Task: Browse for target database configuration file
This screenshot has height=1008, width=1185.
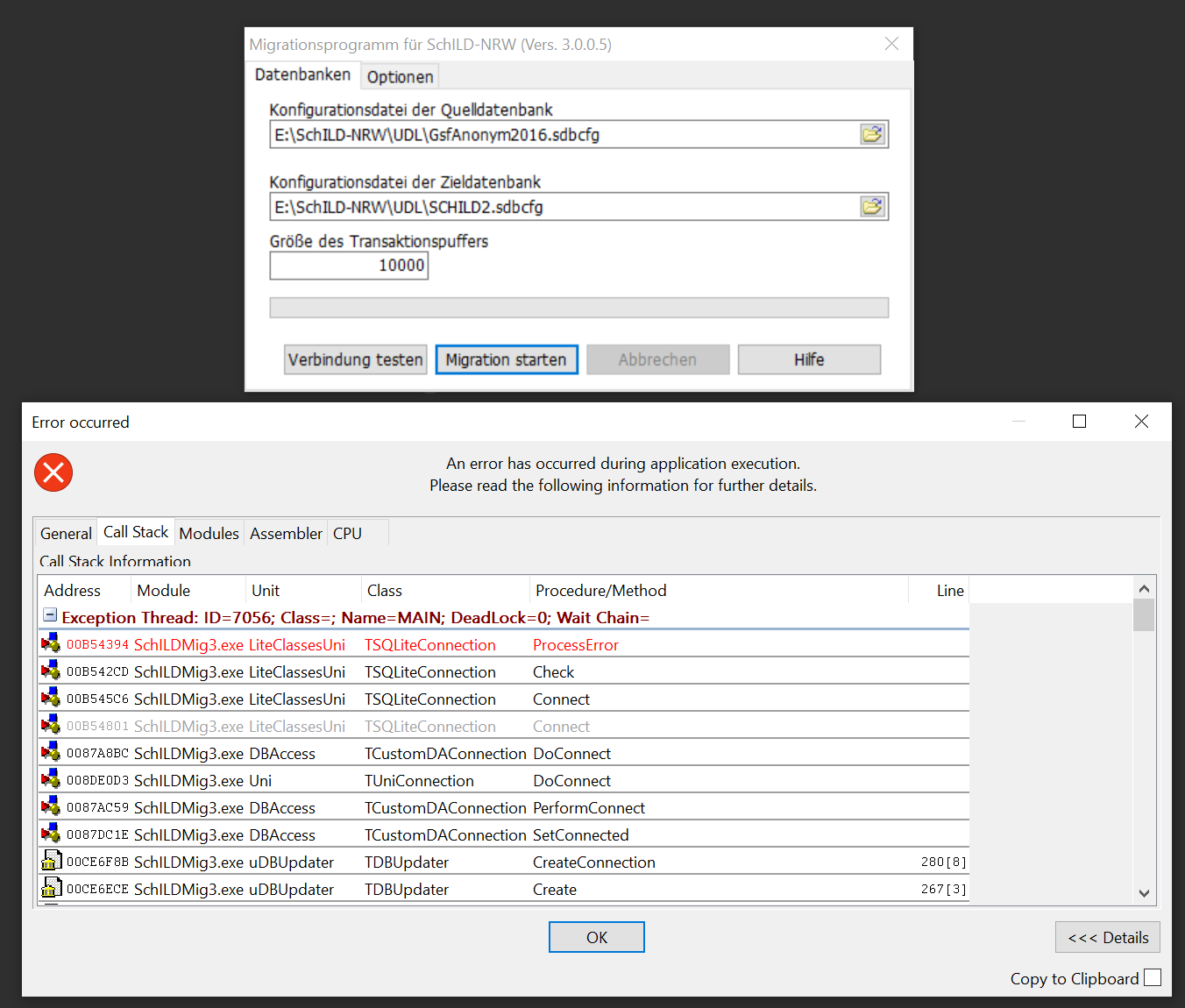Action: coord(872,207)
